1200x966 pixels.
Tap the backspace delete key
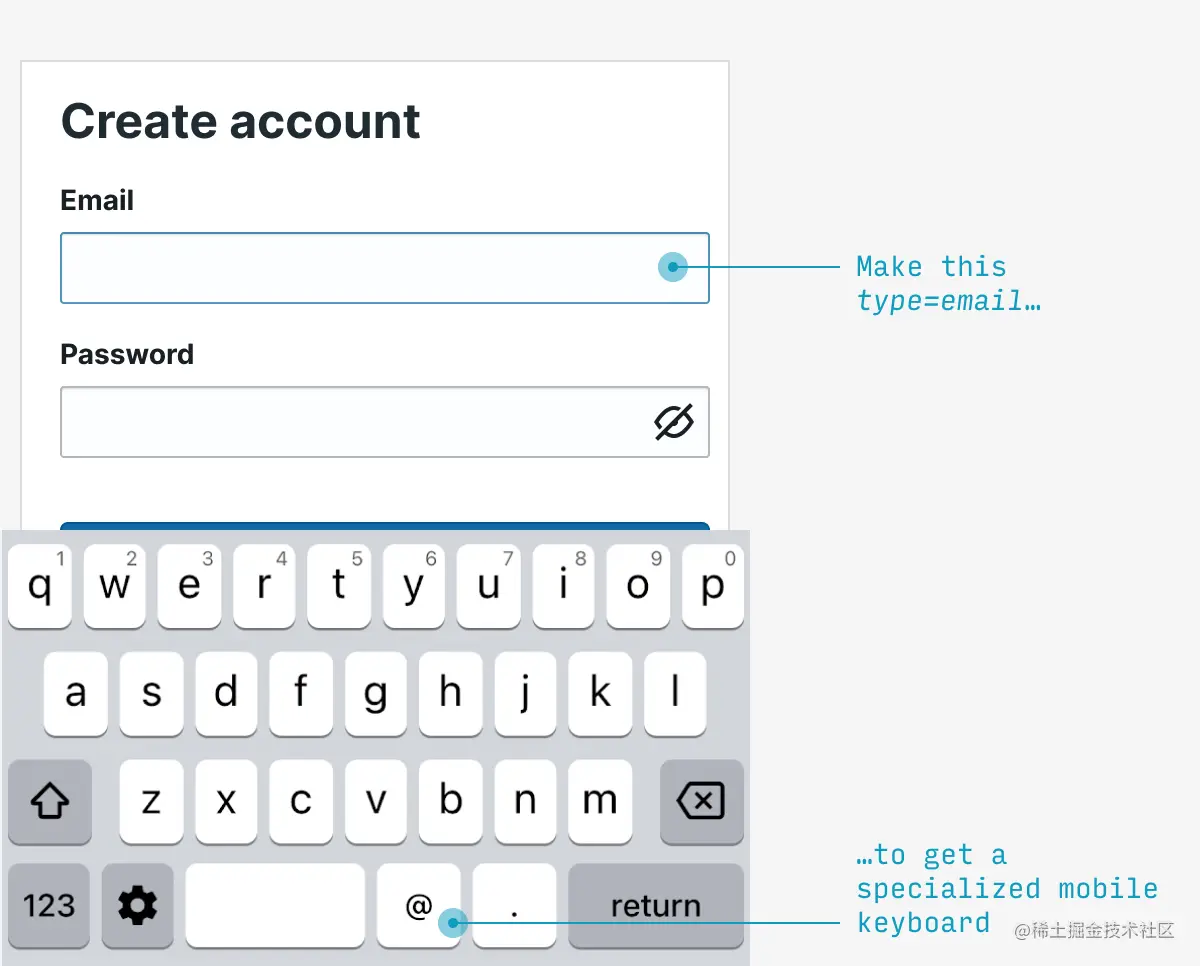[x=701, y=801]
